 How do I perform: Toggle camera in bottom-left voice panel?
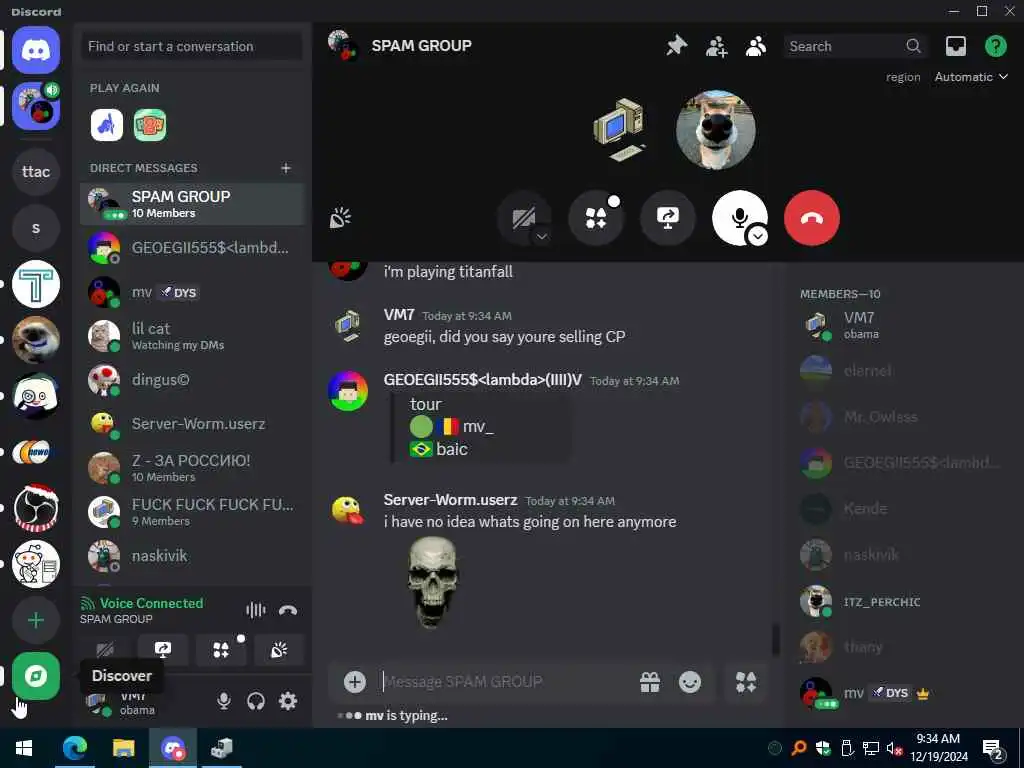click(x=105, y=650)
